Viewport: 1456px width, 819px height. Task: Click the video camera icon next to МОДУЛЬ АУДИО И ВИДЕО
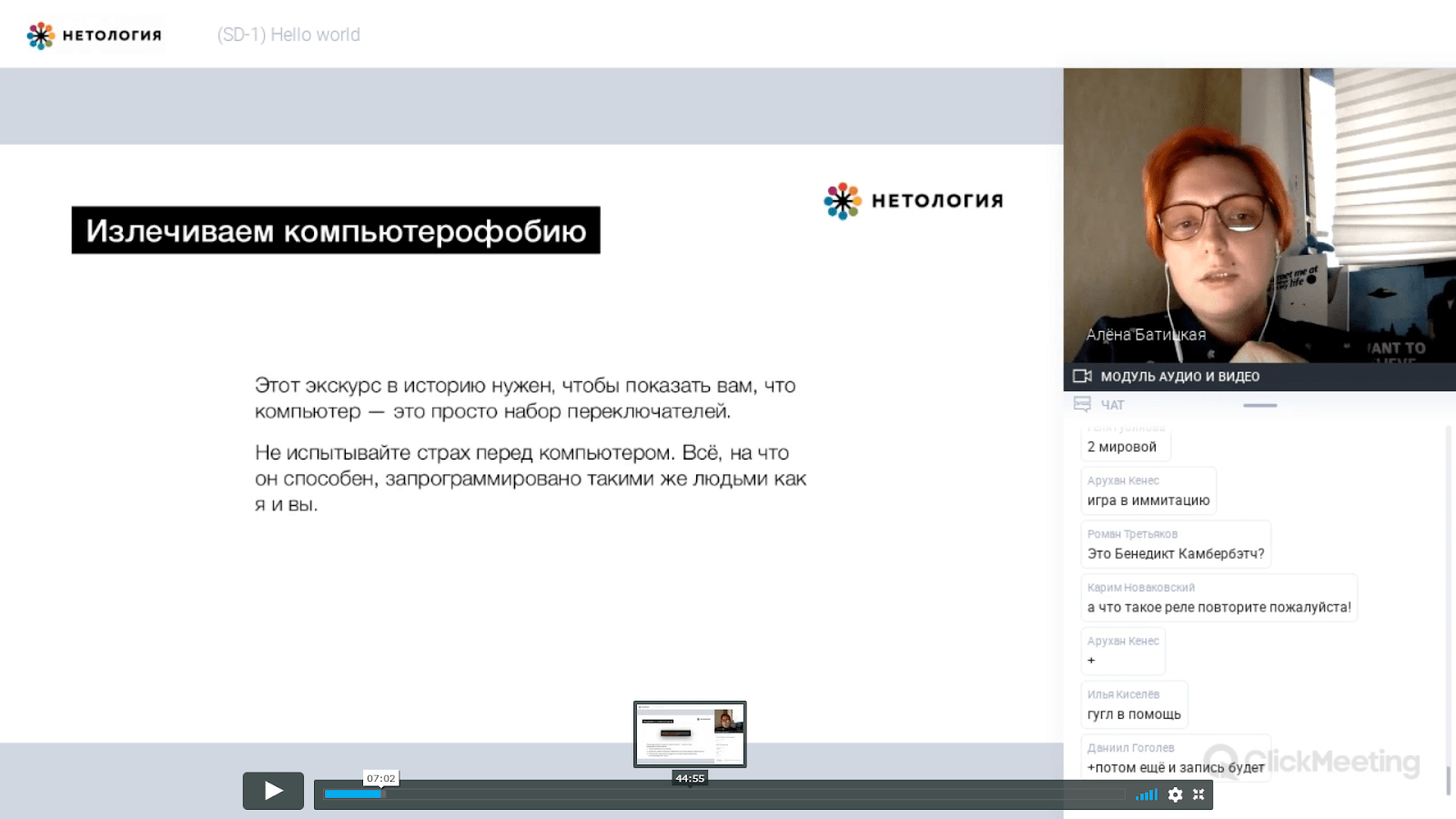coord(1083,375)
